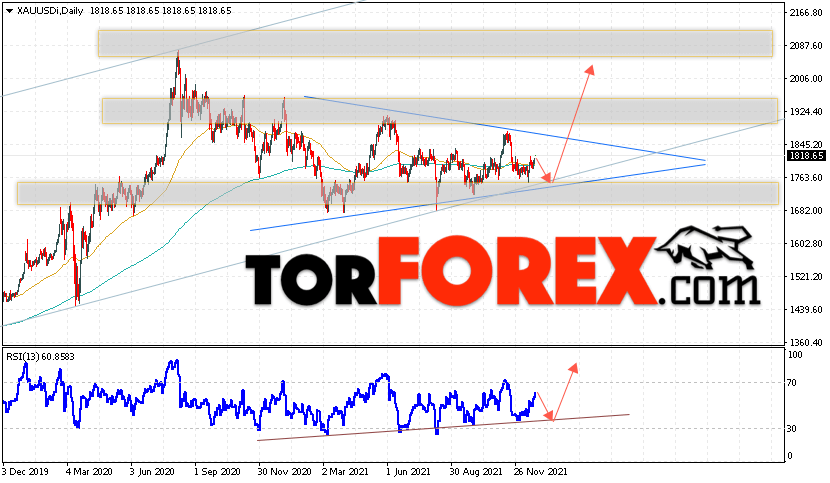Click the 2006.00 price axis label
Viewport: 830px width, 483px height.
pos(806,79)
